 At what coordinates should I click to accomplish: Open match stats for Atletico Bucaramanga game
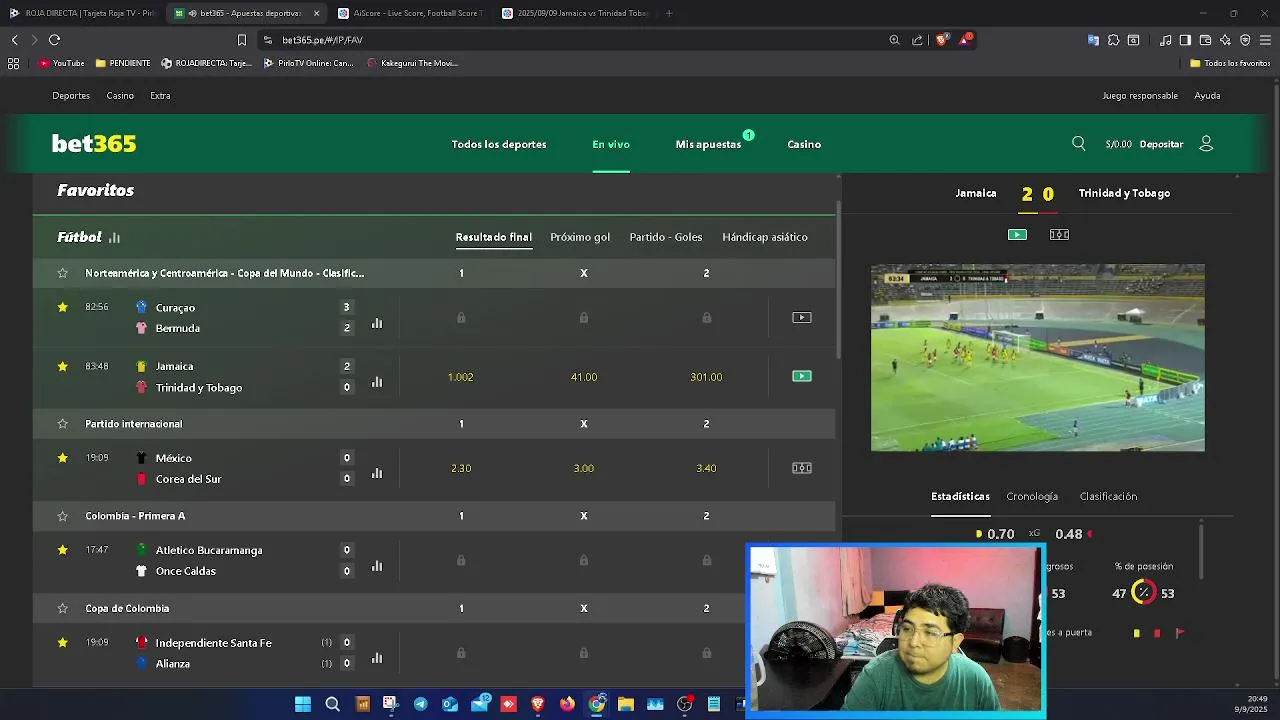[x=377, y=566]
